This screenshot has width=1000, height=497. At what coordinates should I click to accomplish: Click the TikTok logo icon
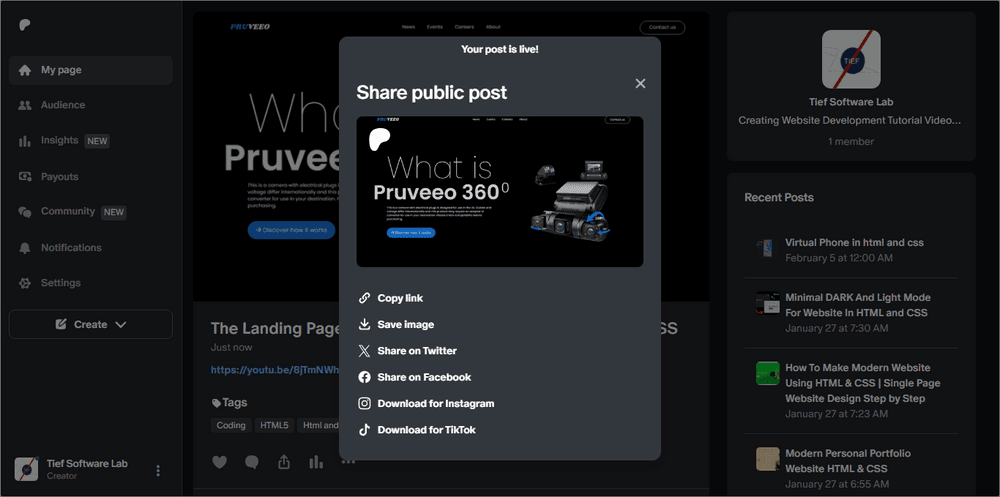point(364,429)
